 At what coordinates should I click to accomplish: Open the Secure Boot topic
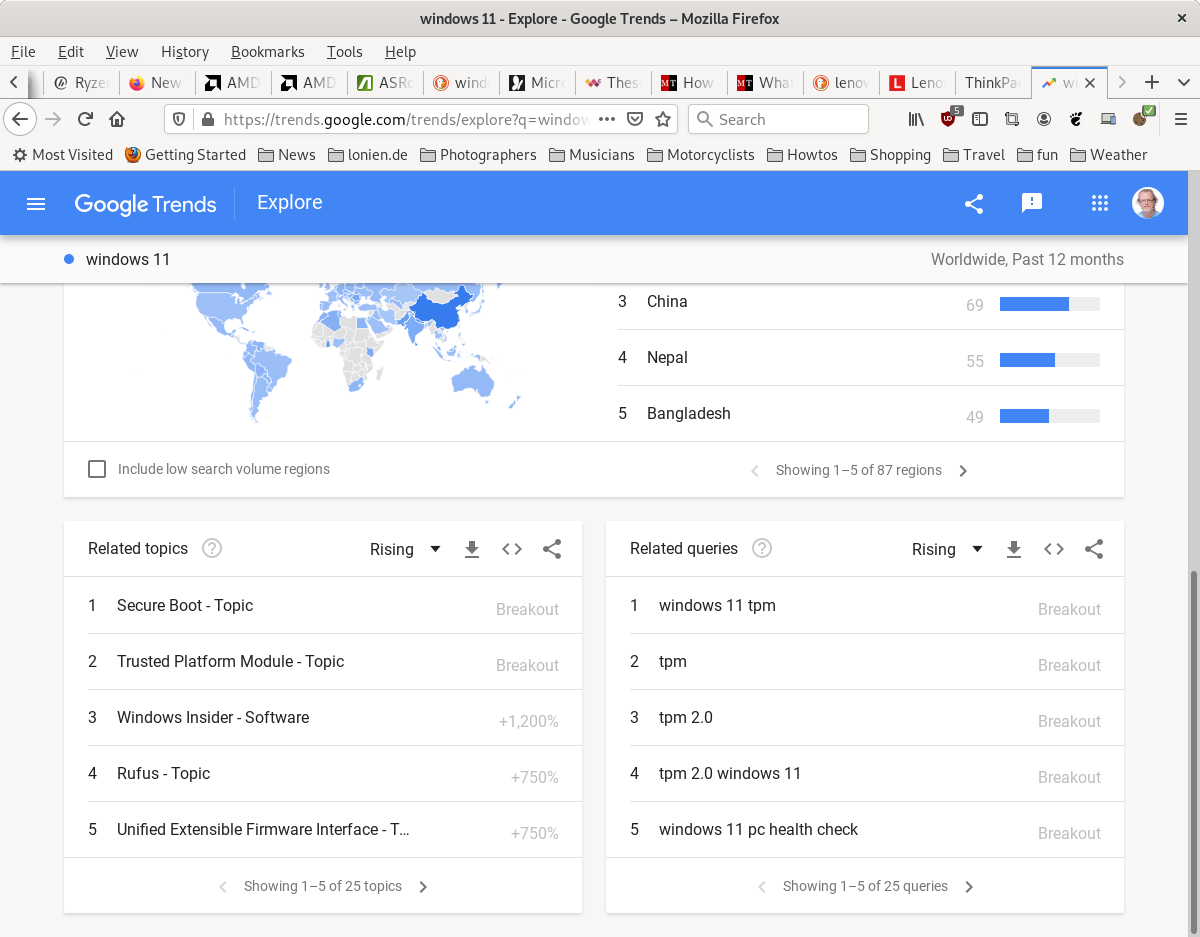tap(185, 605)
